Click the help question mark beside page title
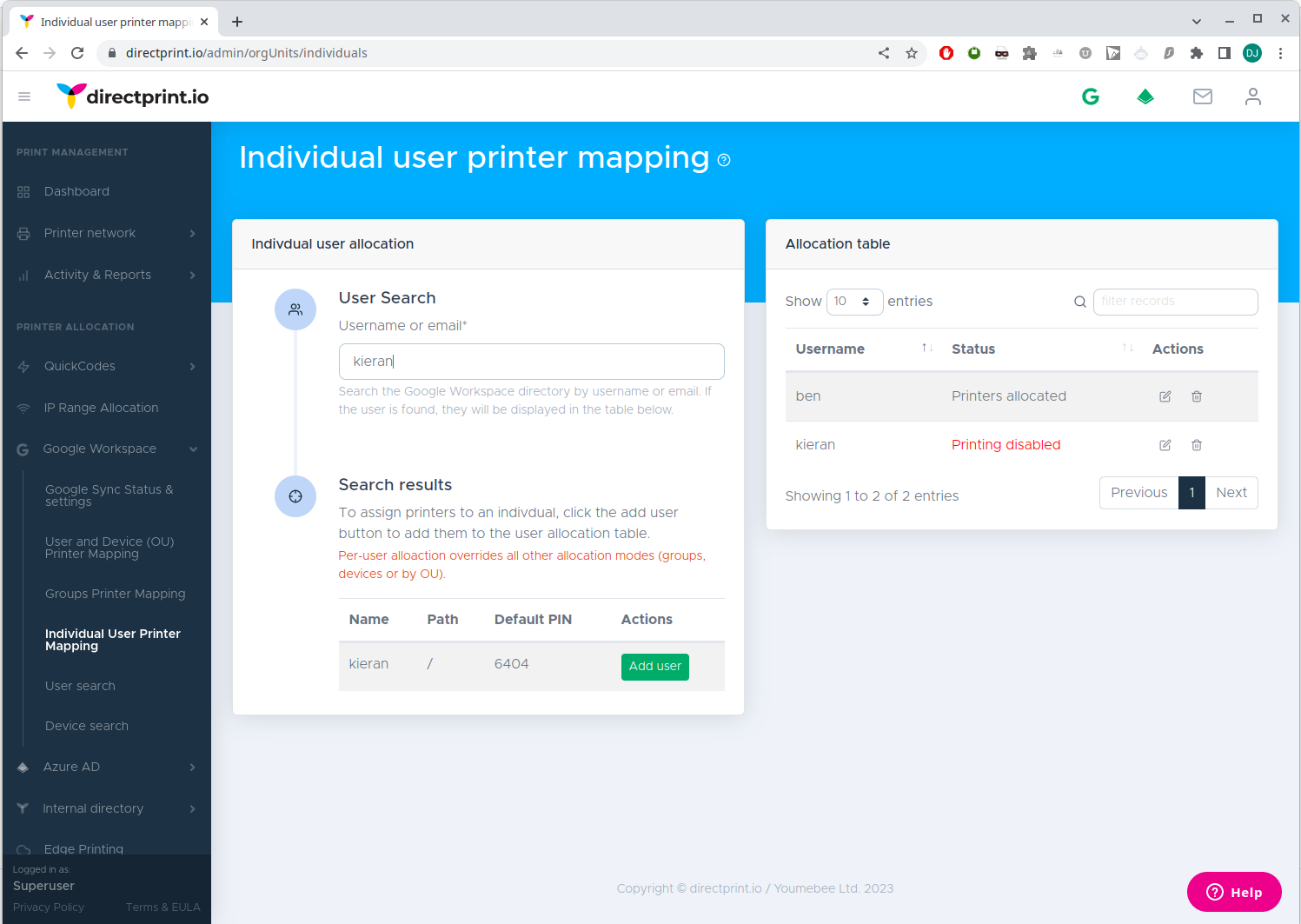Screen dimensions: 1301x924 click(724, 160)
